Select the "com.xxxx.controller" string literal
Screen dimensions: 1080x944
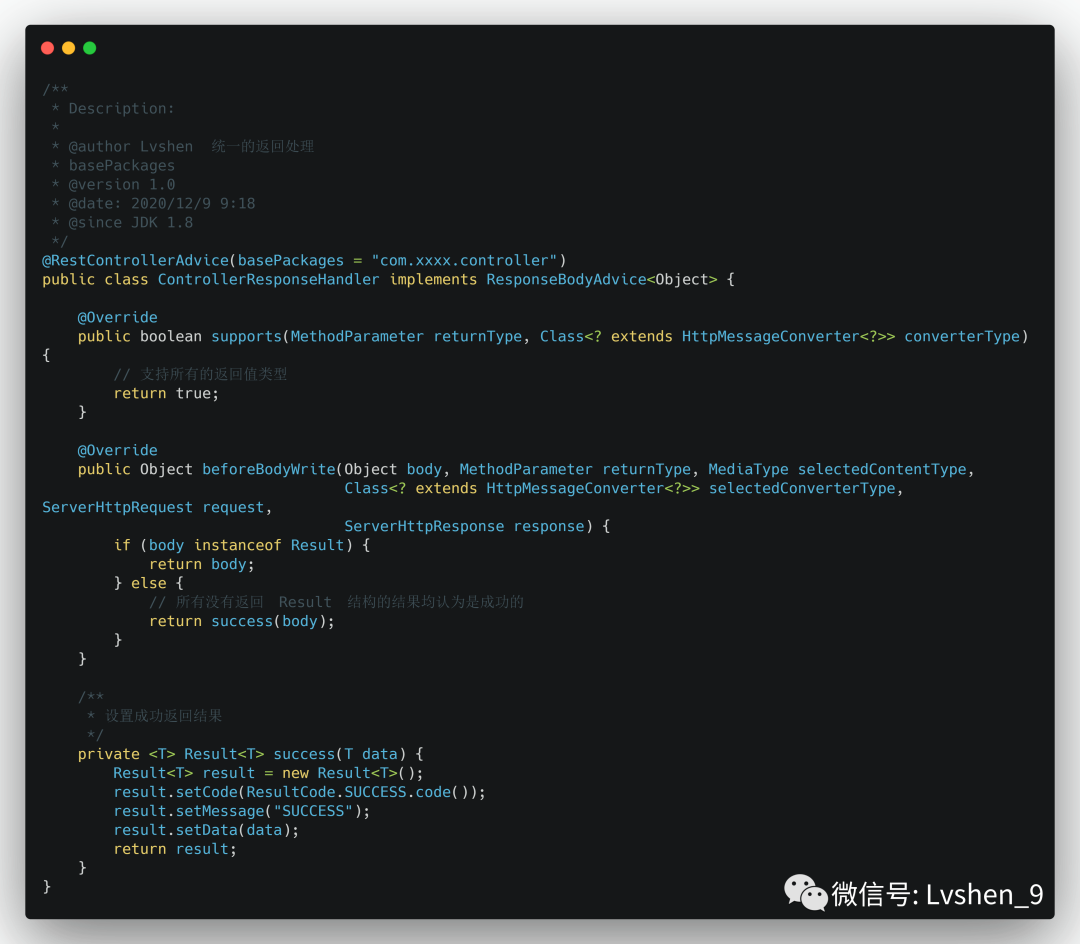(x=463, y=260)
